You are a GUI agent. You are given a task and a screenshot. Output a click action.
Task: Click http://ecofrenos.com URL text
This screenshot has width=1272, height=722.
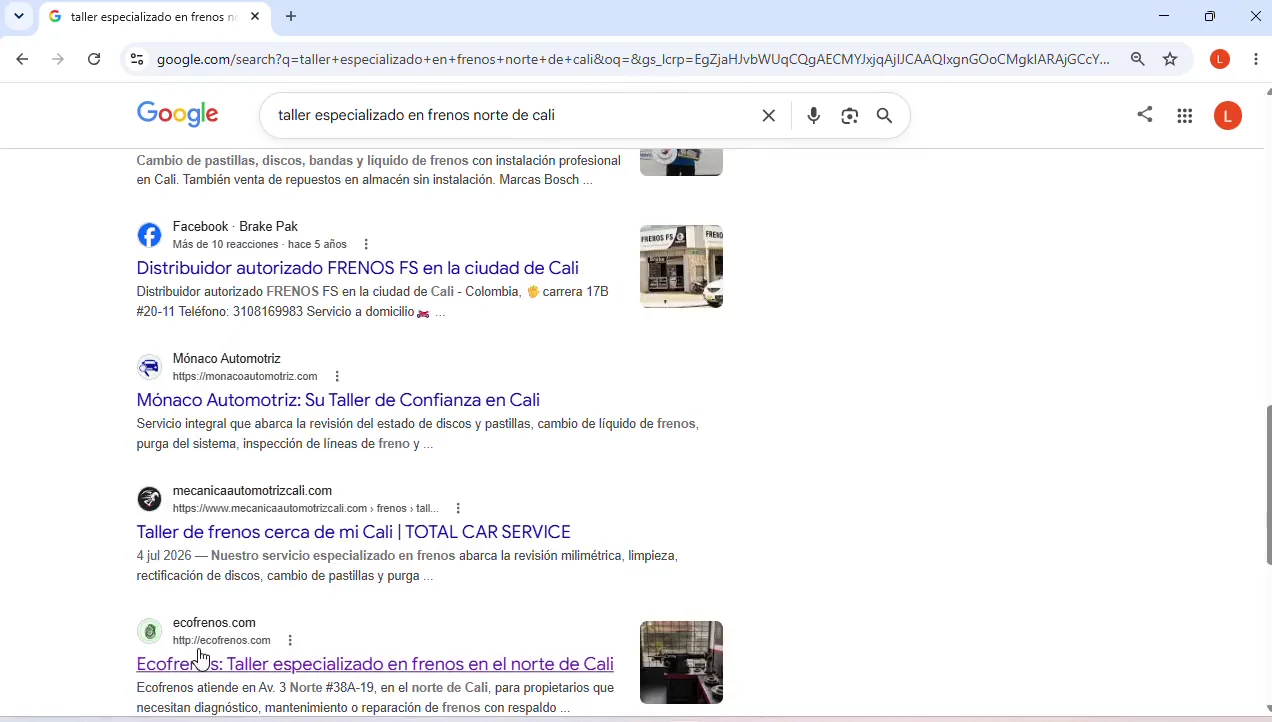[221, 641]
